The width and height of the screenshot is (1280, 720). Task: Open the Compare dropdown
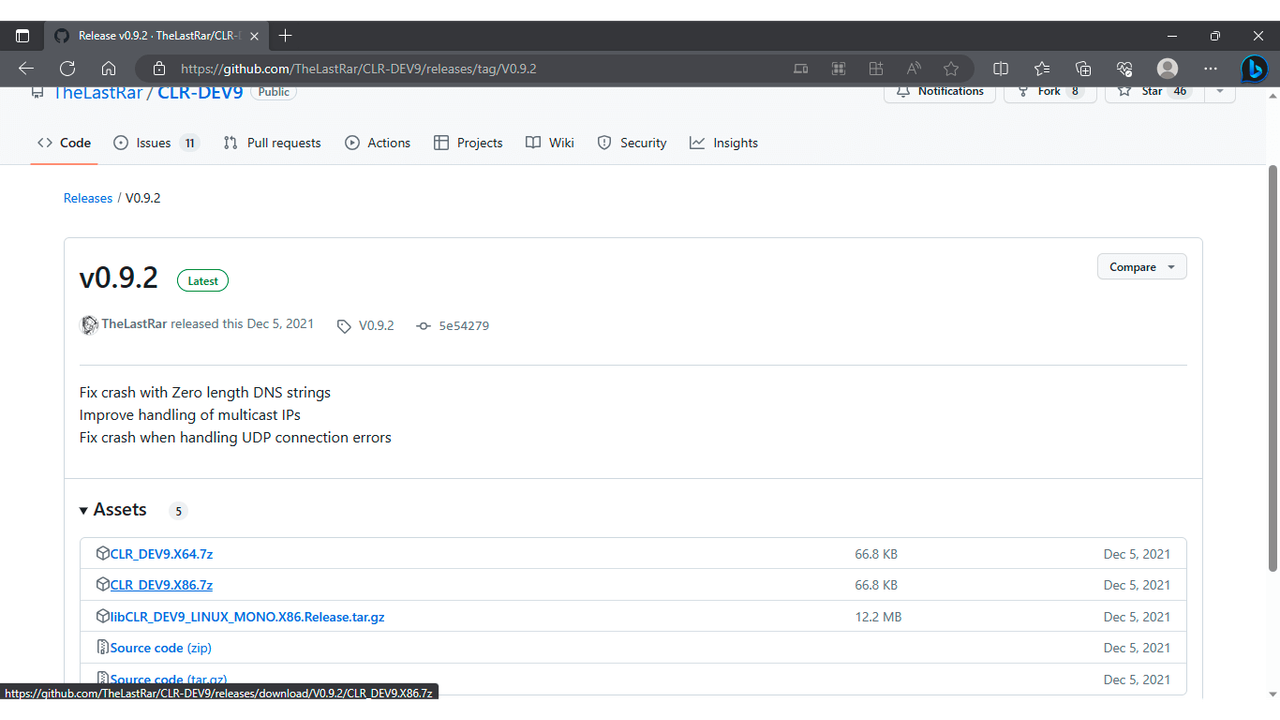pyautogui.click(x=1141, y=267)
